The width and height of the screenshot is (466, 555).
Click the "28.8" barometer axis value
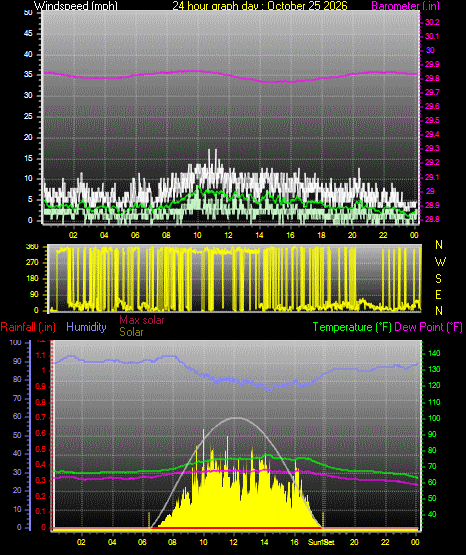point(432,219)
